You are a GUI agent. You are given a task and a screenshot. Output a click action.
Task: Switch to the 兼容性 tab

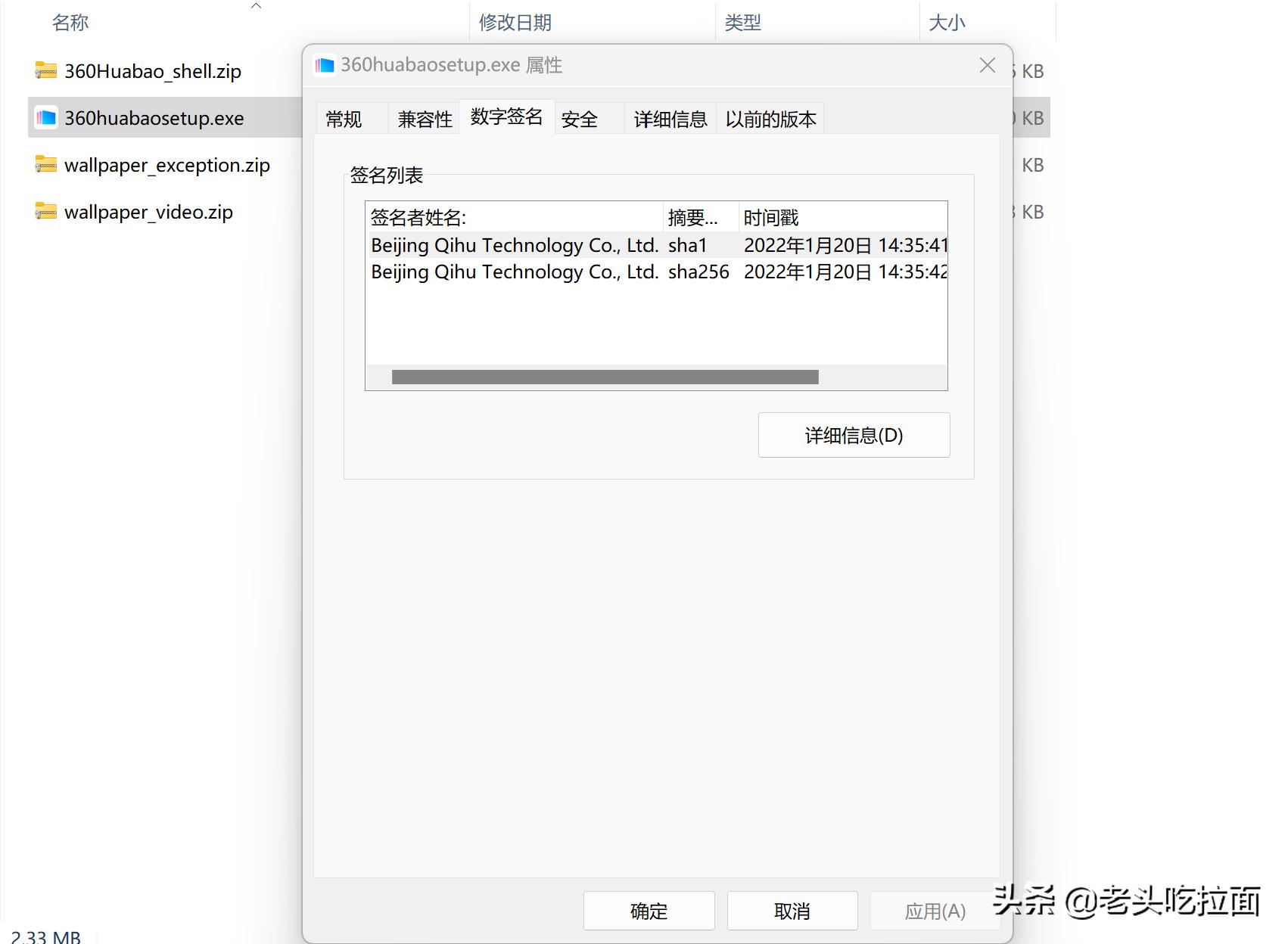pos(425,119)
